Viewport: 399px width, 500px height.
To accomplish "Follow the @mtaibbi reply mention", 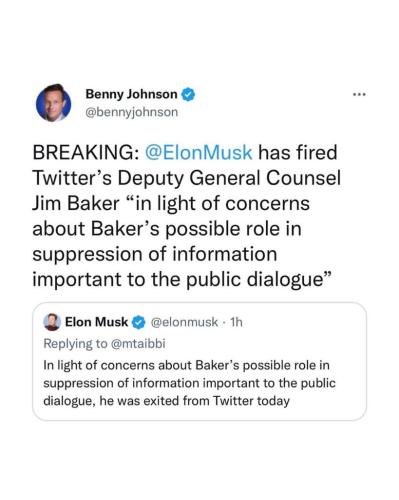I will pos(137,344).
